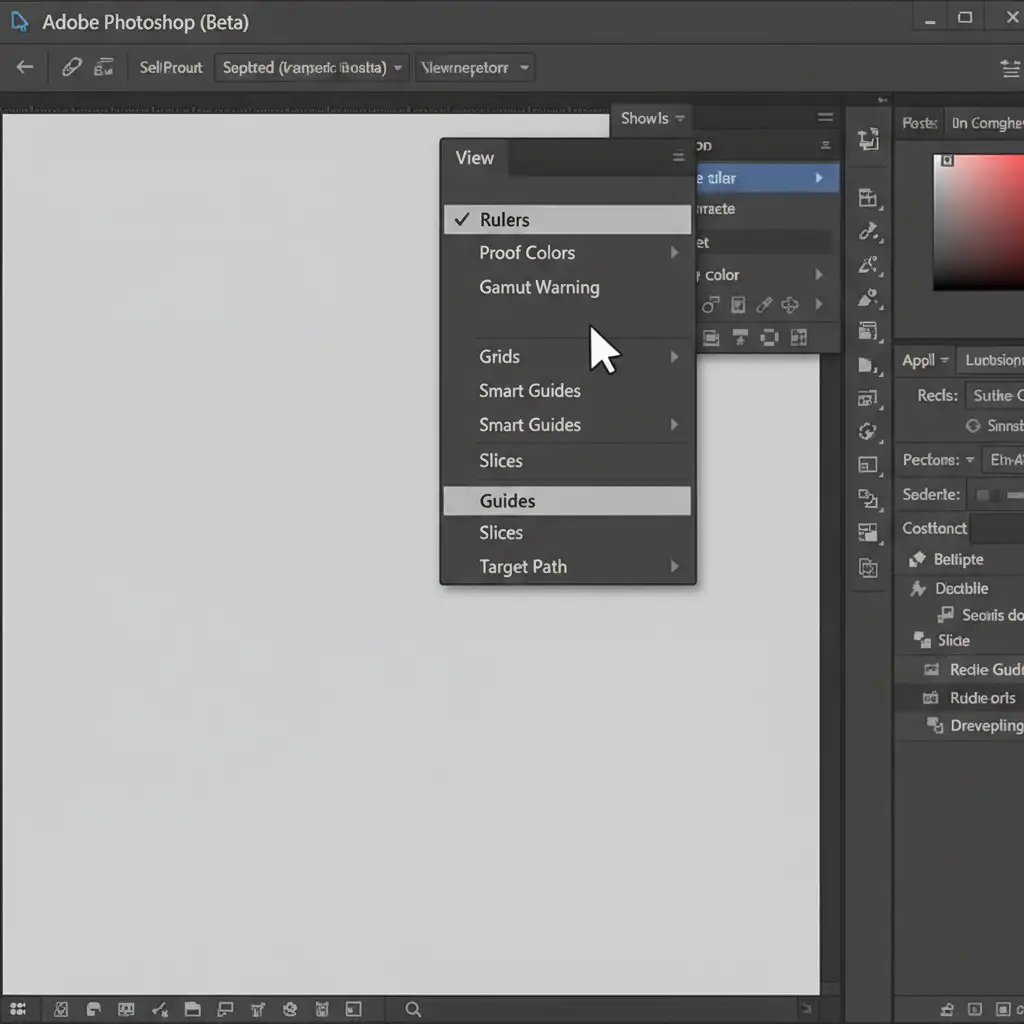Viewport: 1024px width, 1024px height.
Task: Click the topmost icon in the vertical tool strip
Action: pyautogui.click(x=868, y=140)
